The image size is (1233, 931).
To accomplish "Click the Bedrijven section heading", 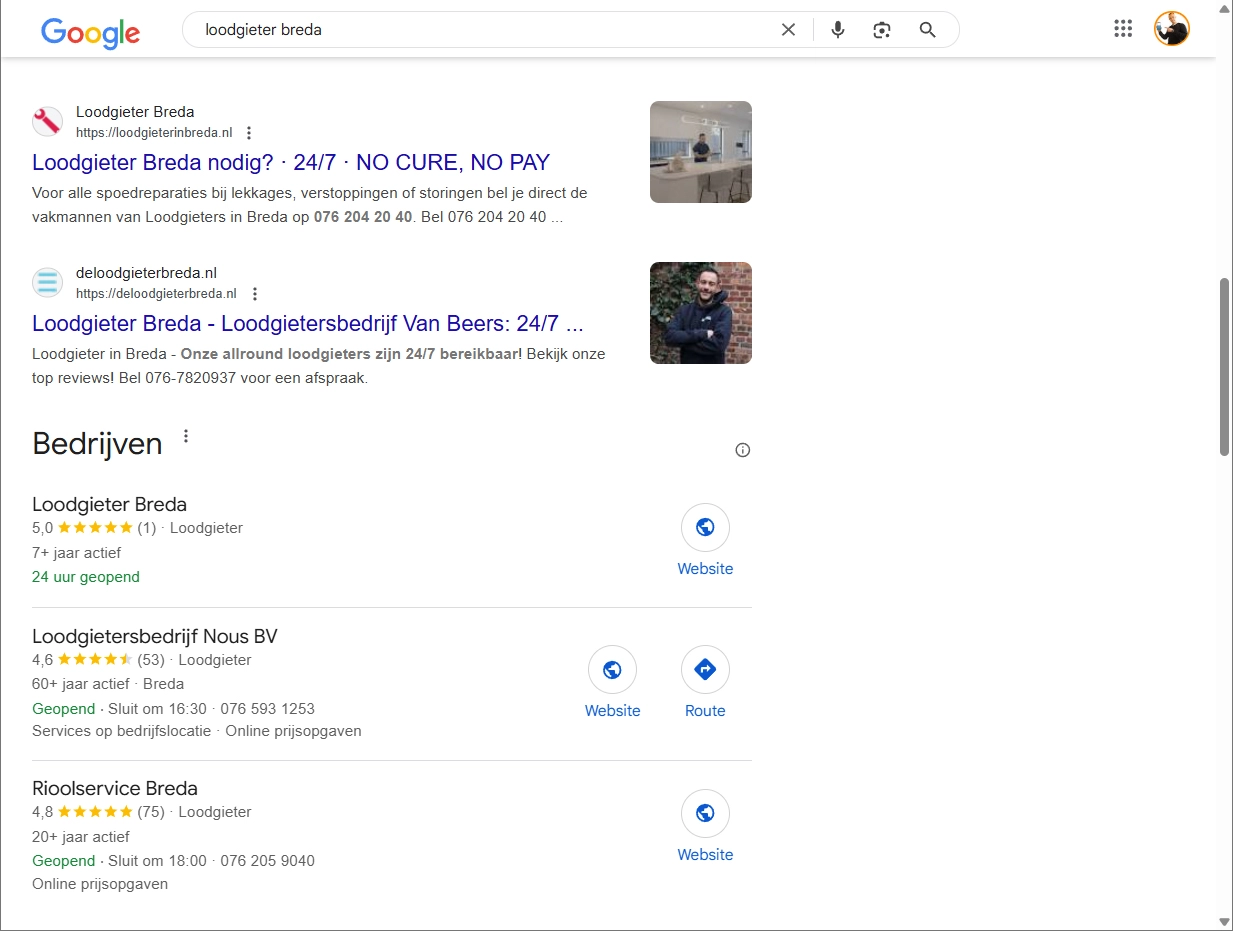I will [97, 444].
